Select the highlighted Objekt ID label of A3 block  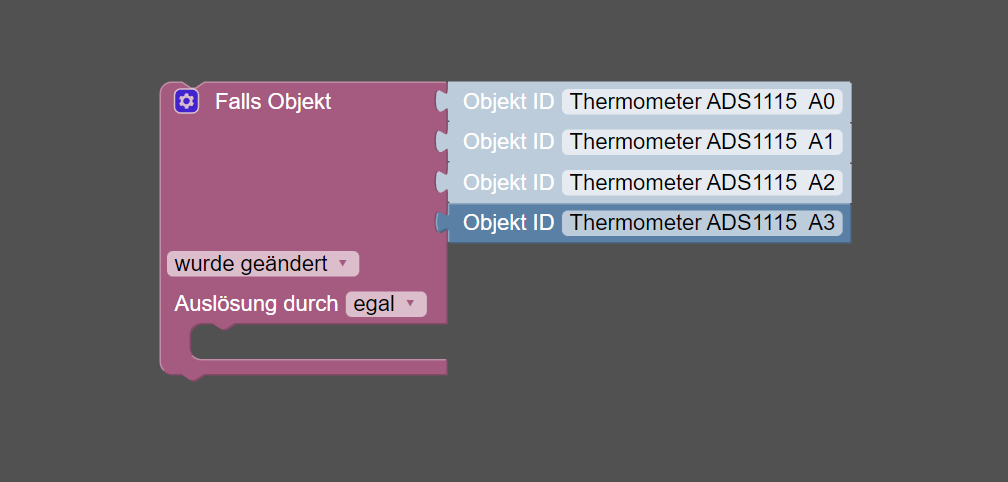(508, 222)
